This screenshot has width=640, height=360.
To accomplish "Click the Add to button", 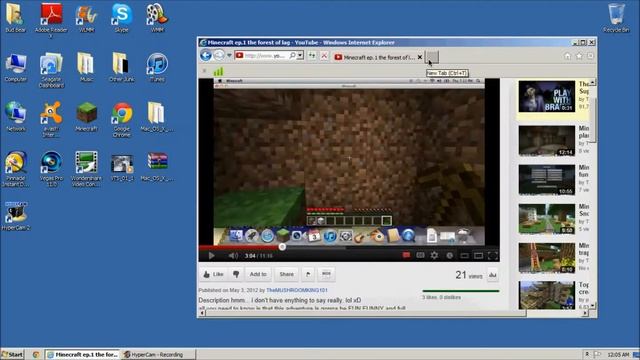I will click(x=258, y=274).
